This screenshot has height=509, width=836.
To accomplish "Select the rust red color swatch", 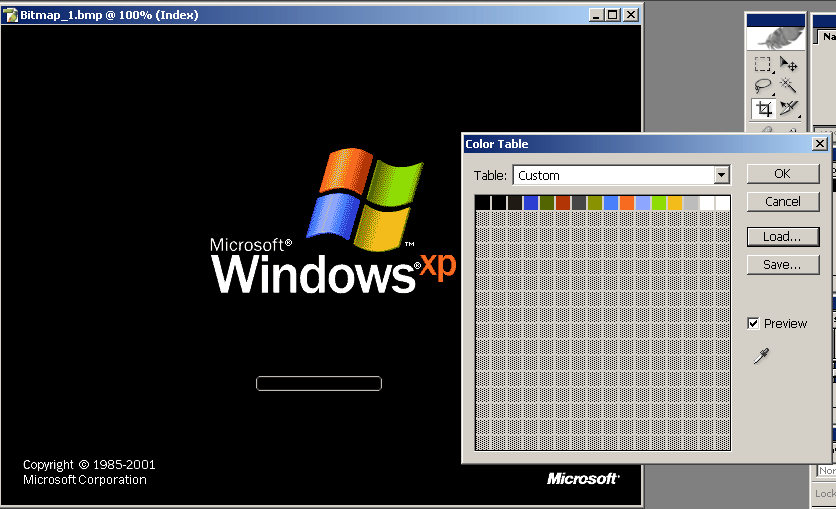I will pyautogui.click(x=563, y=203).
